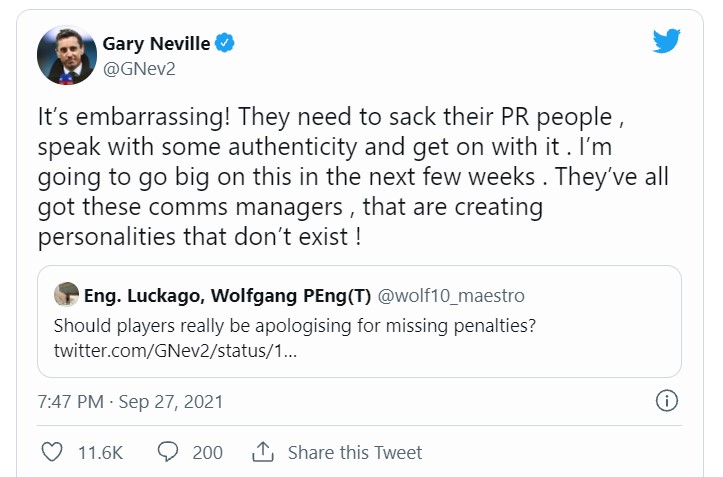Open the tweet info icon
This screenshot has width=723, height=477.
click(x=667, y=402)
